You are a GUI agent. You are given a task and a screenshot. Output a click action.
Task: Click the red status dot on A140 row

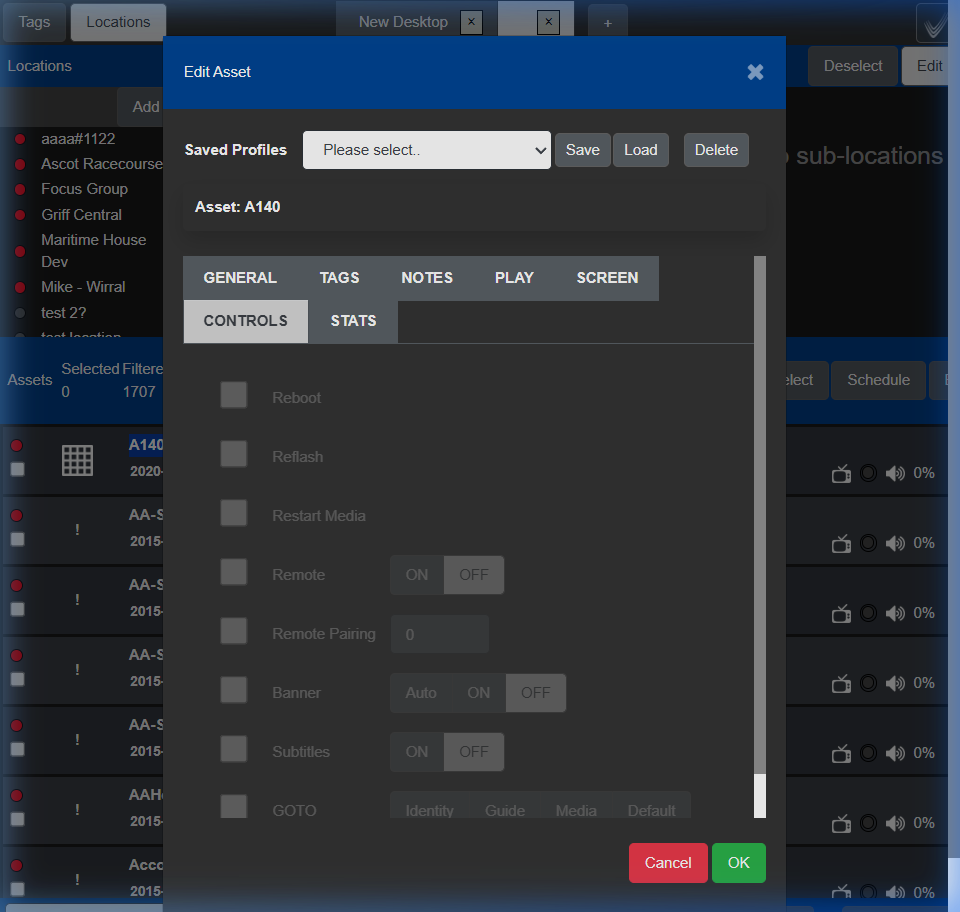17,446
